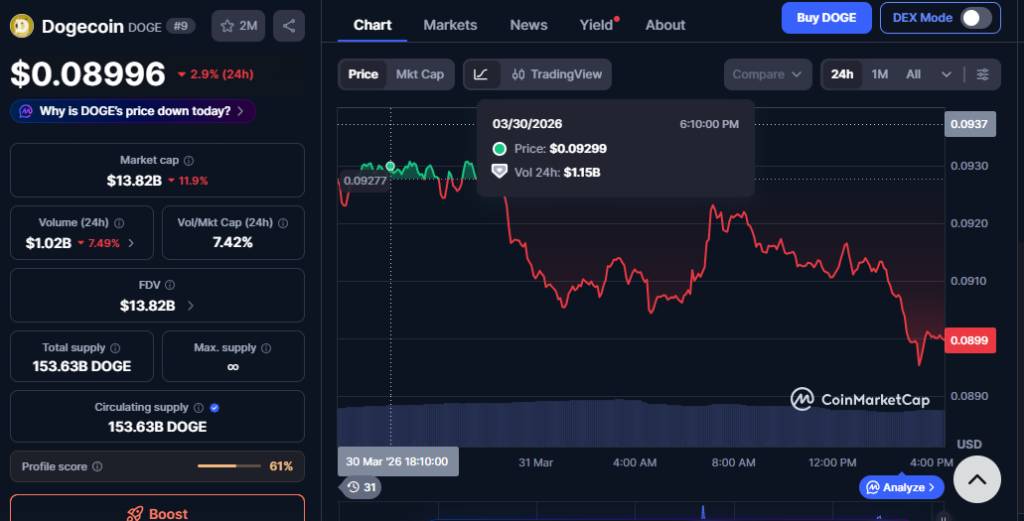Click the events history icon labeled 31
Image resolution: width=1024 pixels, height=521 pixels.
point(360,487)
